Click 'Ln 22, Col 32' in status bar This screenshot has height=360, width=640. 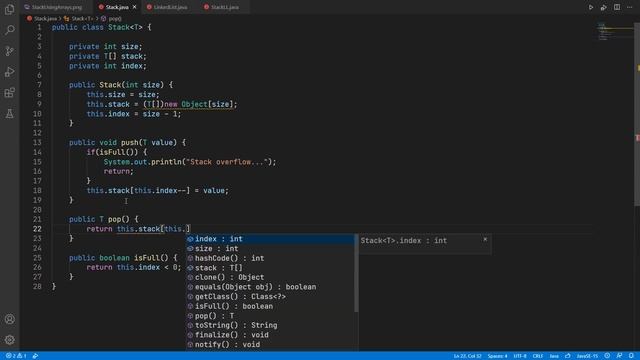467,356
